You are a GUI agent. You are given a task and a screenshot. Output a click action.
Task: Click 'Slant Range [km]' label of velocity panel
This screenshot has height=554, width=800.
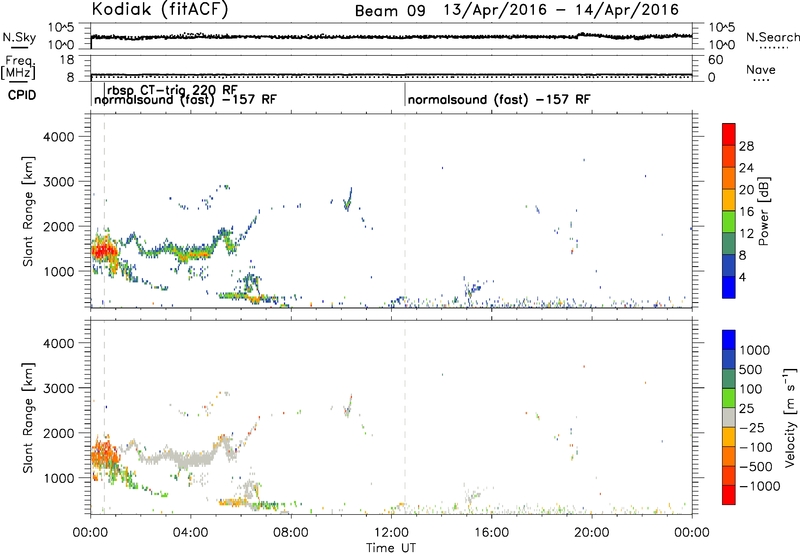point(28,418)
